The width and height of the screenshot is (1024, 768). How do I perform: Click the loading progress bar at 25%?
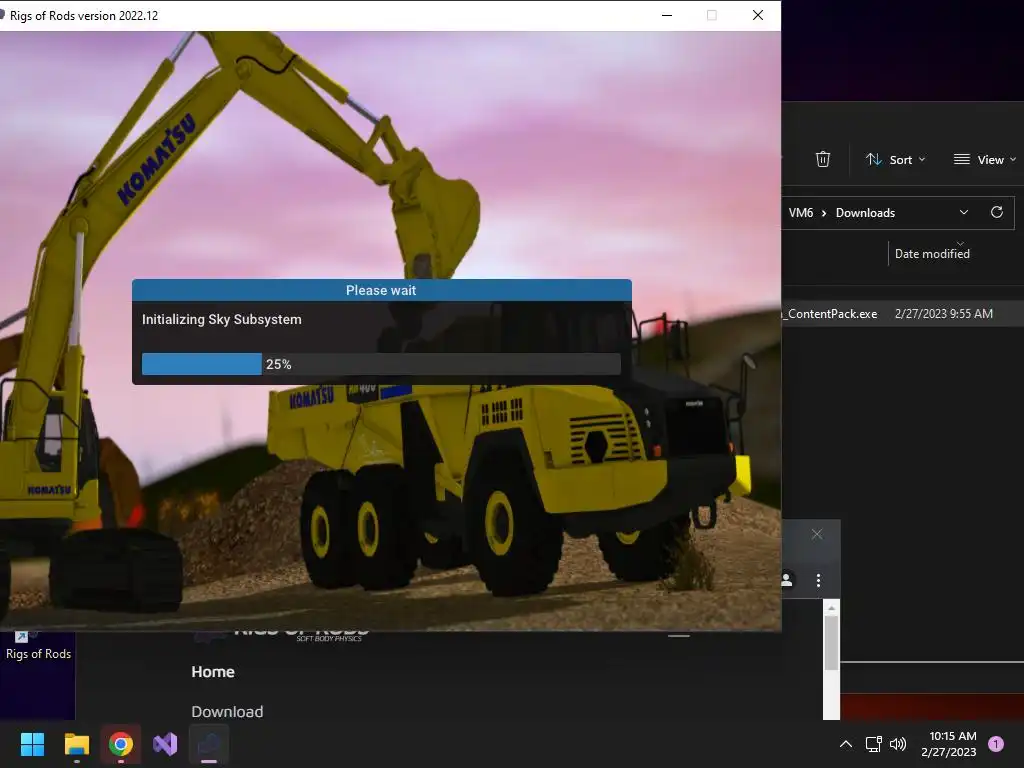click(x=381, y=364)
